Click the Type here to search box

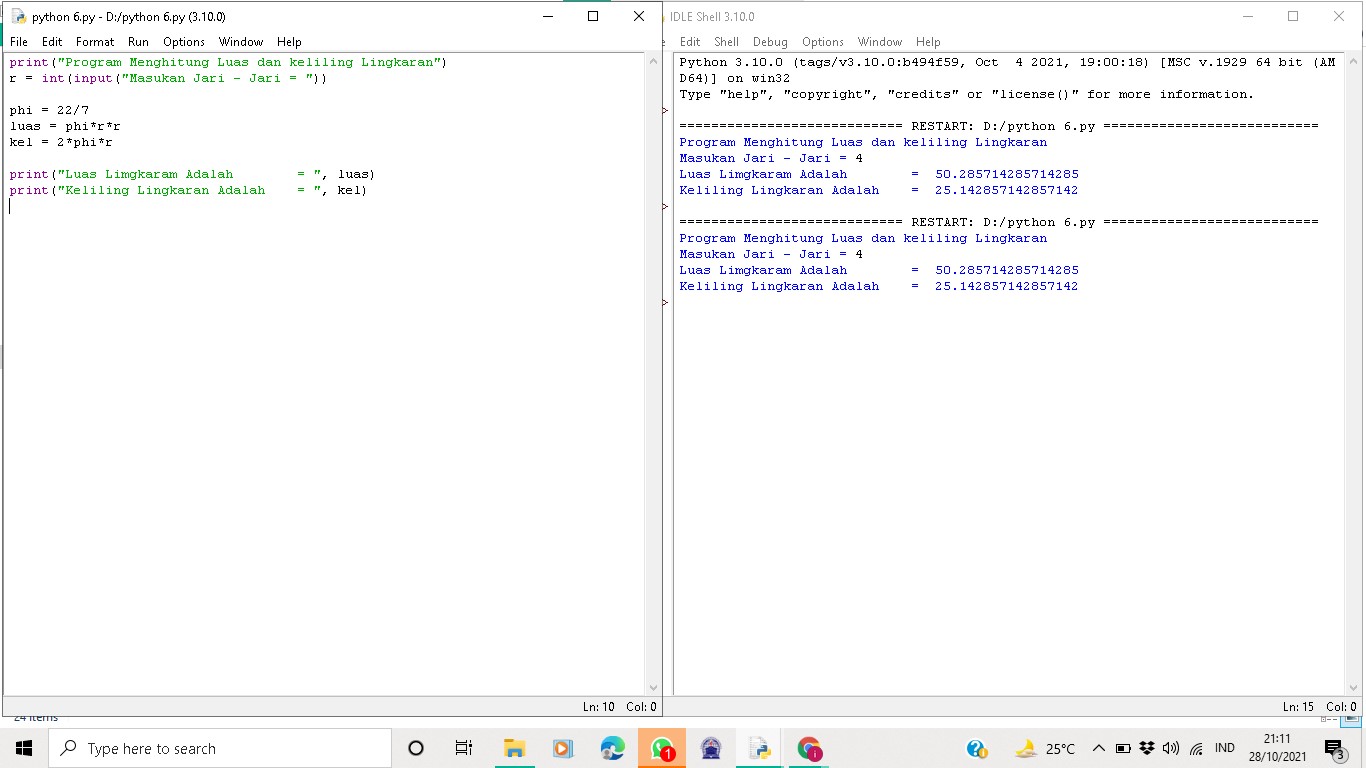click(x=220, y=748)
